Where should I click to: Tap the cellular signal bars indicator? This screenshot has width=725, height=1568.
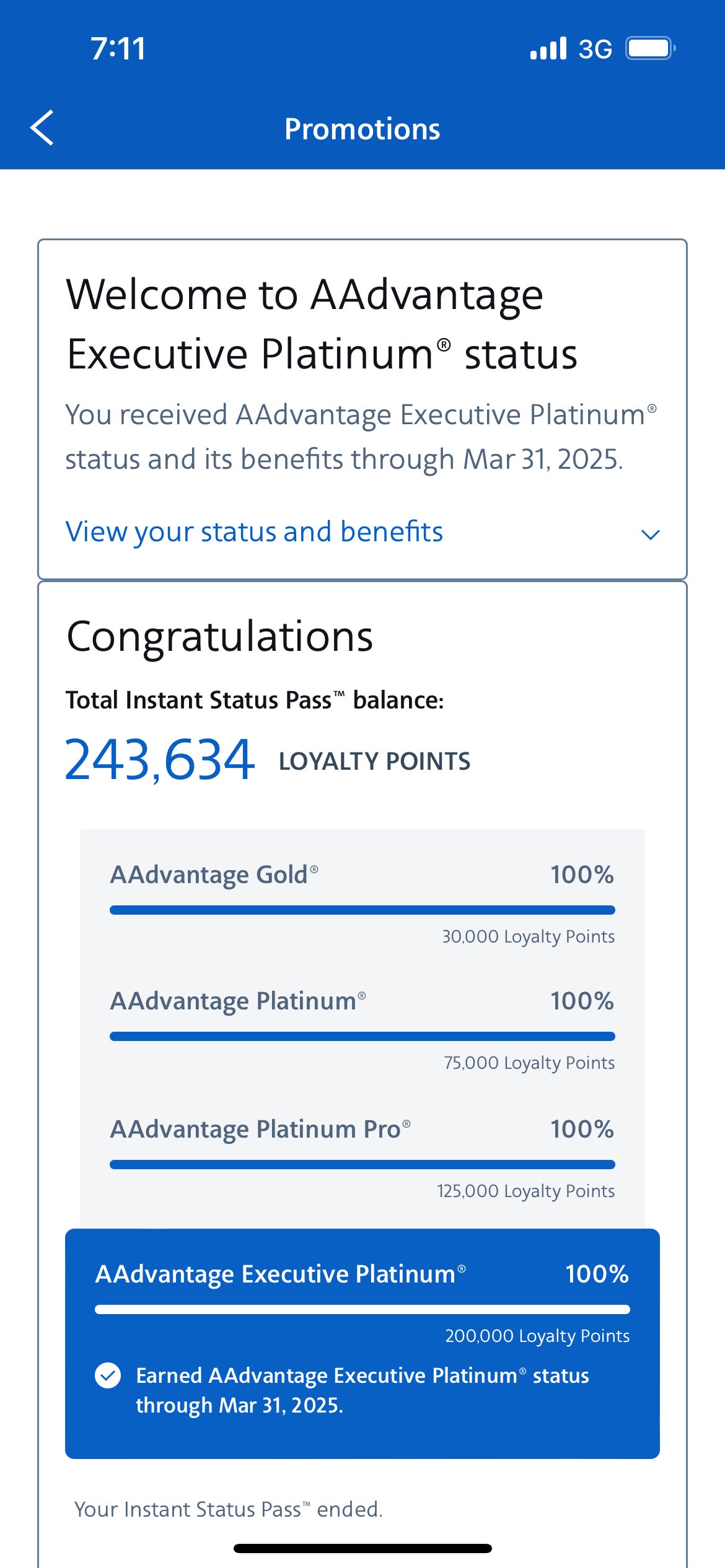[x=548, y=48]
